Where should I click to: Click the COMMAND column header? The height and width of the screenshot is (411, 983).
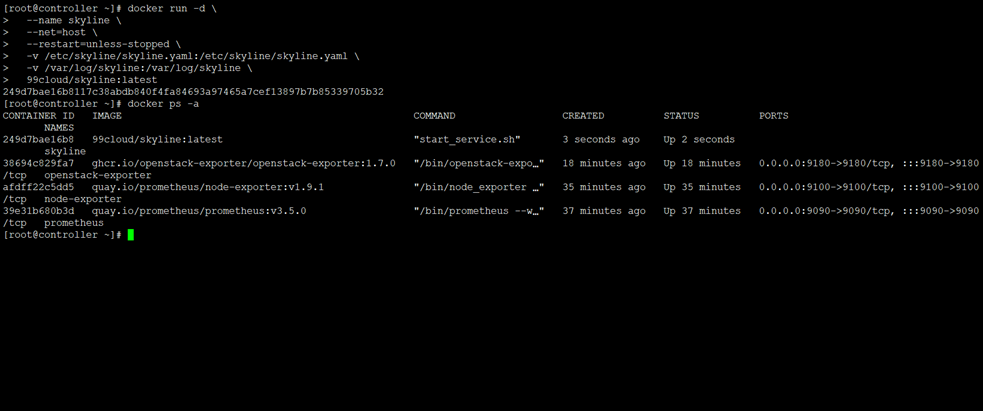(x=434, y=116)
